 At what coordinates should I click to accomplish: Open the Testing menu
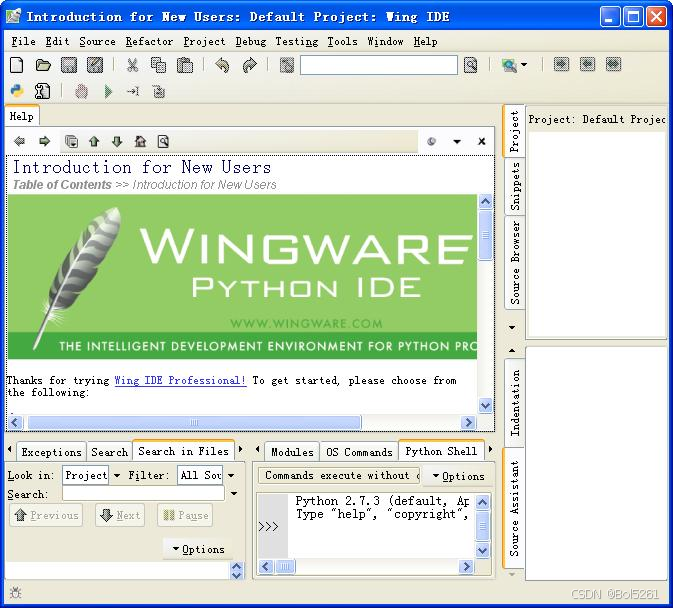click(x=297, y=42)
